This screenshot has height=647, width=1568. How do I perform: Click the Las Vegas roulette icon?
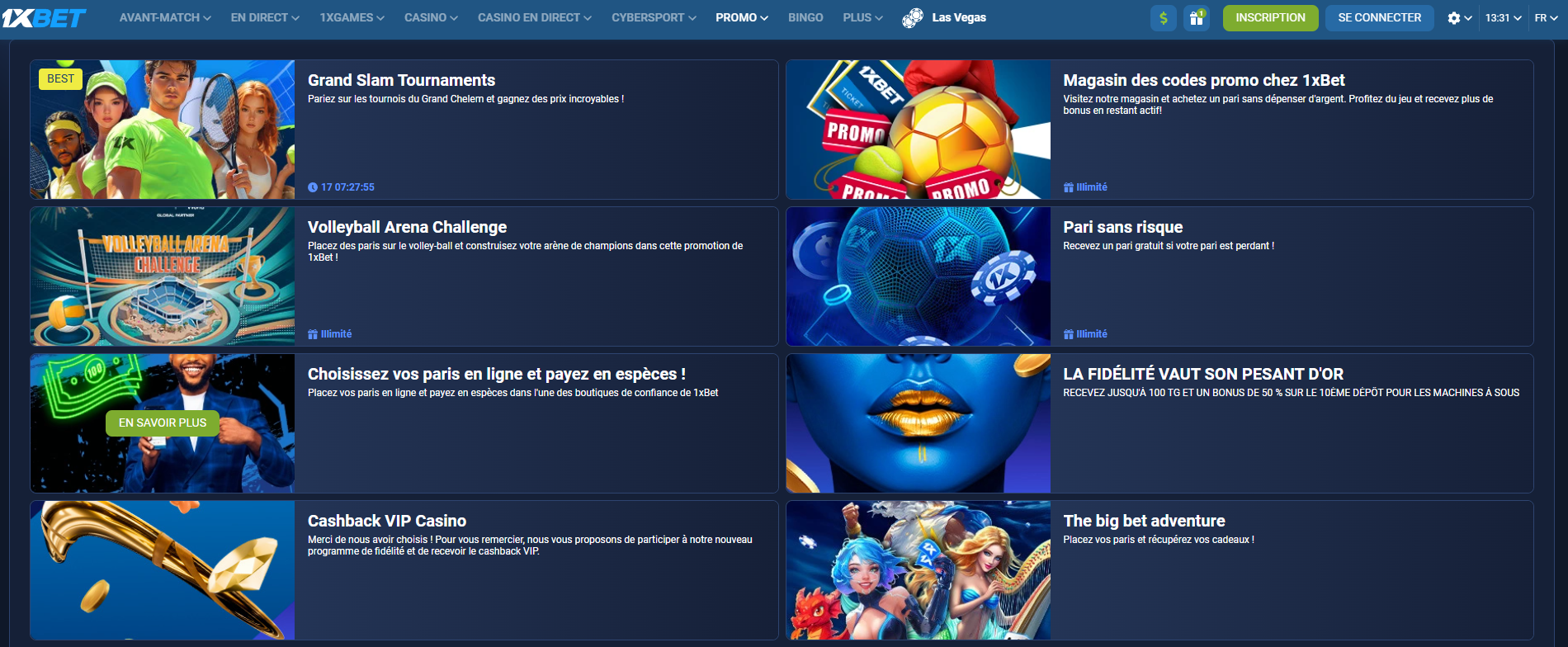913,18
